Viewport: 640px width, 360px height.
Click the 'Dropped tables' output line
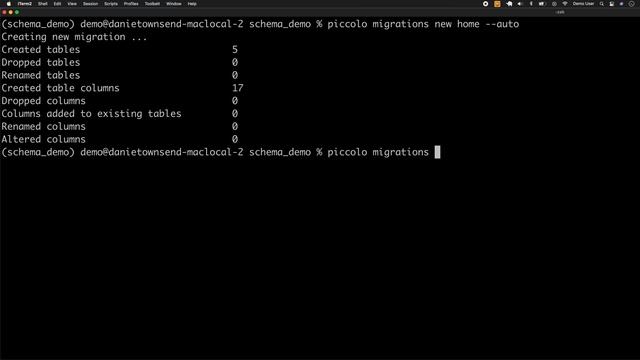tap(119, 62)
